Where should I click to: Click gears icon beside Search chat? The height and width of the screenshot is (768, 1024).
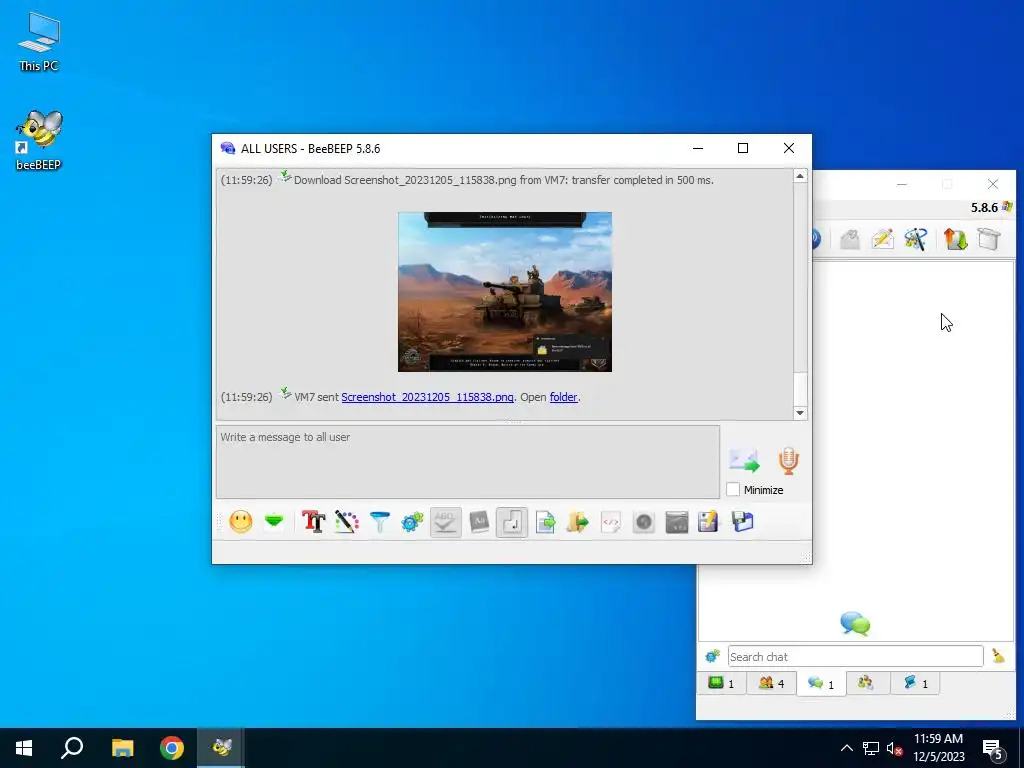(712, 656)
